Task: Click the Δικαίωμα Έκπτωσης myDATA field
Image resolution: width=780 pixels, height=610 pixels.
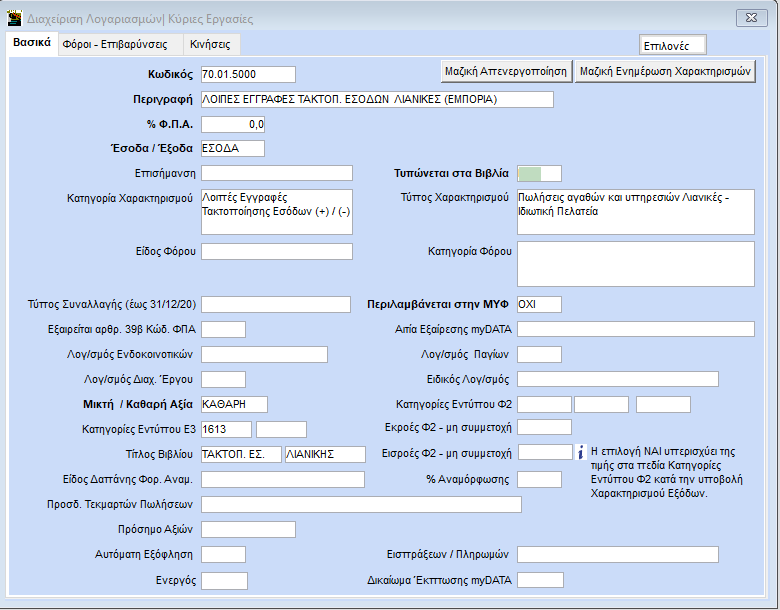Action: click(x=540, y=580)
